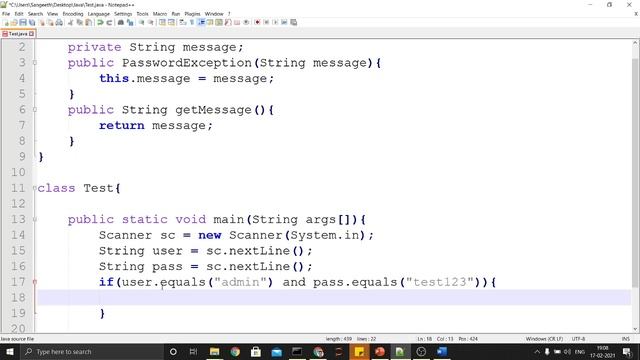Image resolution: width=640 pixels, height=360 pixels.
Task: Open the Plugins menu
Action: tap(192, 14)
